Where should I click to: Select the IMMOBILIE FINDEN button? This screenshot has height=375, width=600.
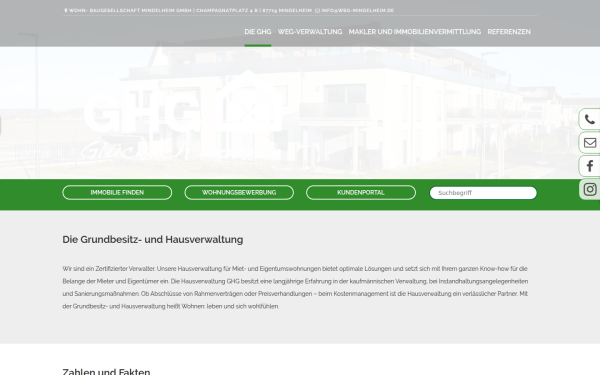tap(117, 192)
